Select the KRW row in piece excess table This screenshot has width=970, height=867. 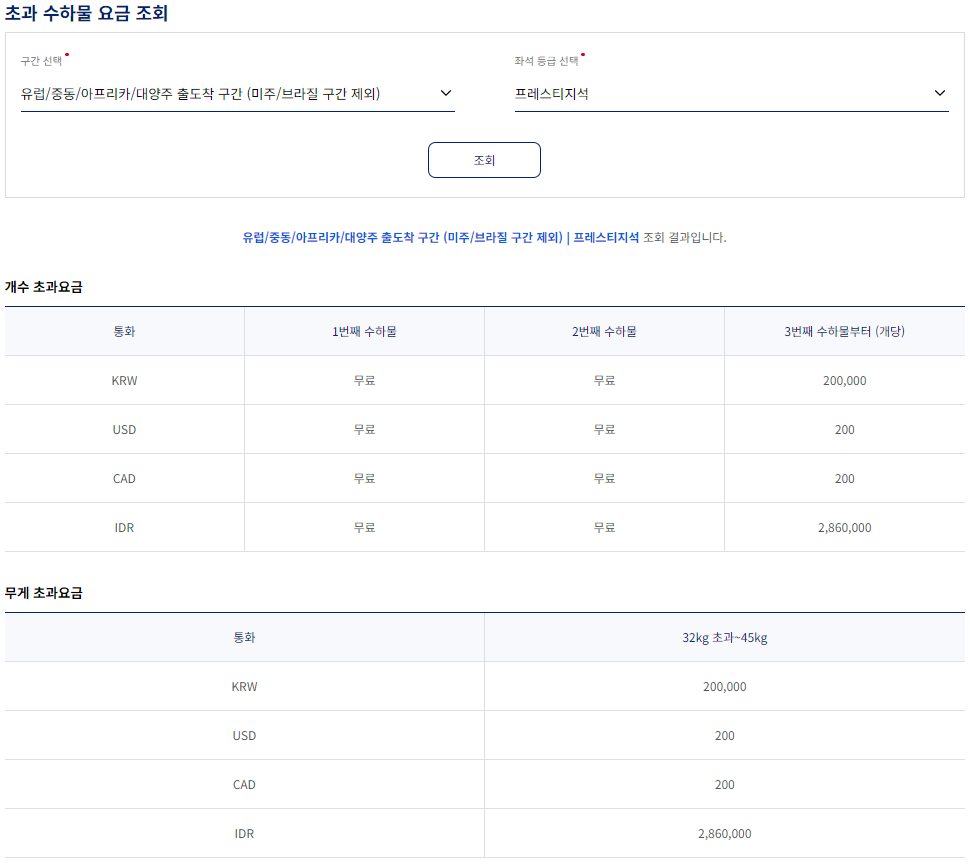click(x=124, y=380)
